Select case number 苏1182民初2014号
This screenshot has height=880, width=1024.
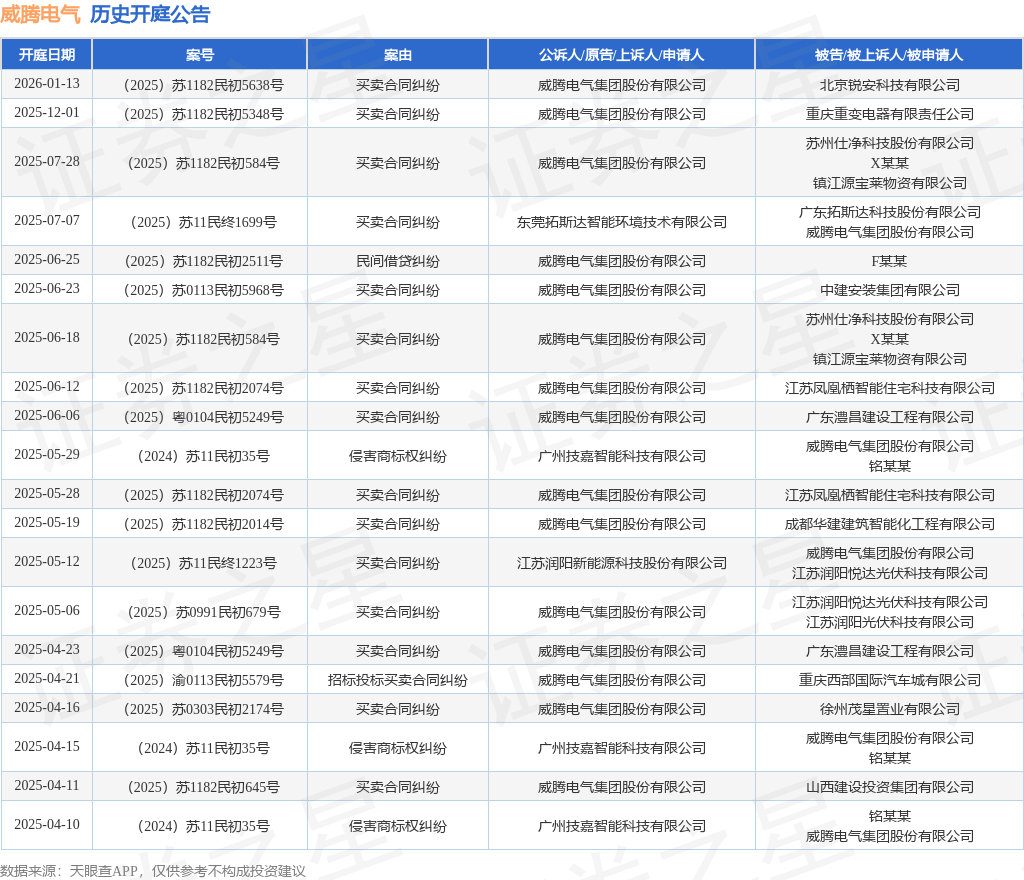(x=204, y=524)
